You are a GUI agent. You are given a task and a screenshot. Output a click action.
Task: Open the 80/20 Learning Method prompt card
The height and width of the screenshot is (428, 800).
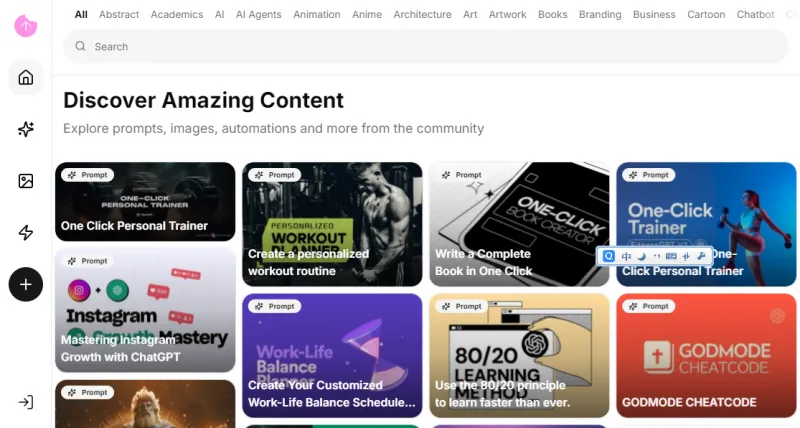[x=519, y=356]
